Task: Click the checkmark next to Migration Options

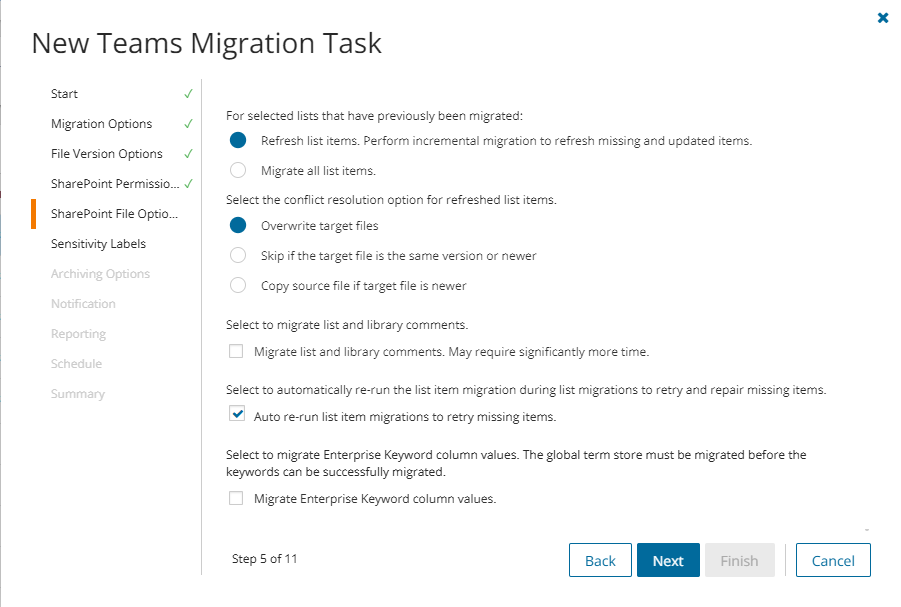Action: [x=188, y=124]
